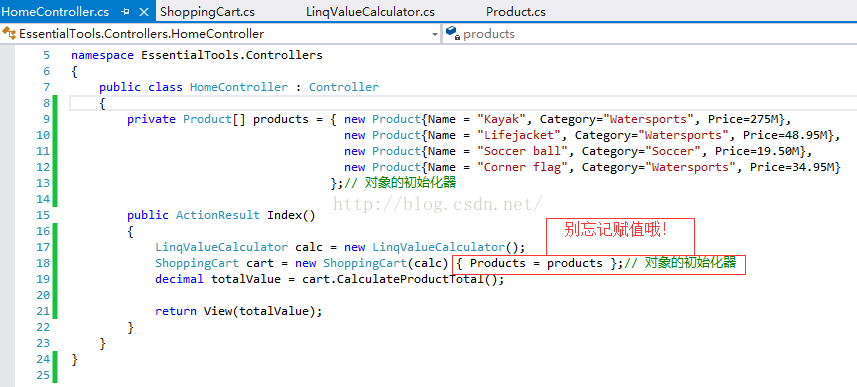Click the 'public' keyword on line 15

tap(148, 215)
